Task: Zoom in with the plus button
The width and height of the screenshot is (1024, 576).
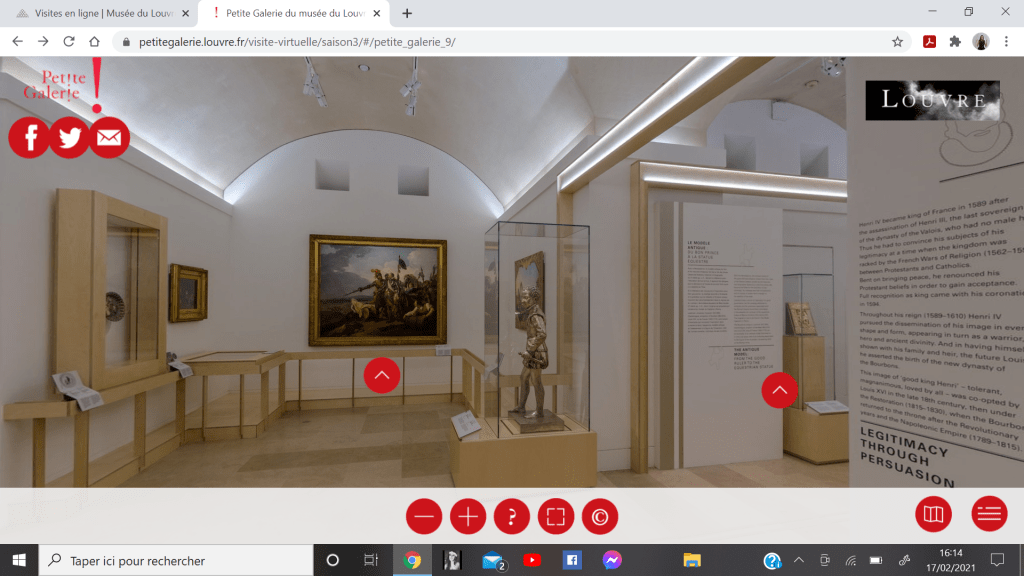Action: [x=468, y=517]
